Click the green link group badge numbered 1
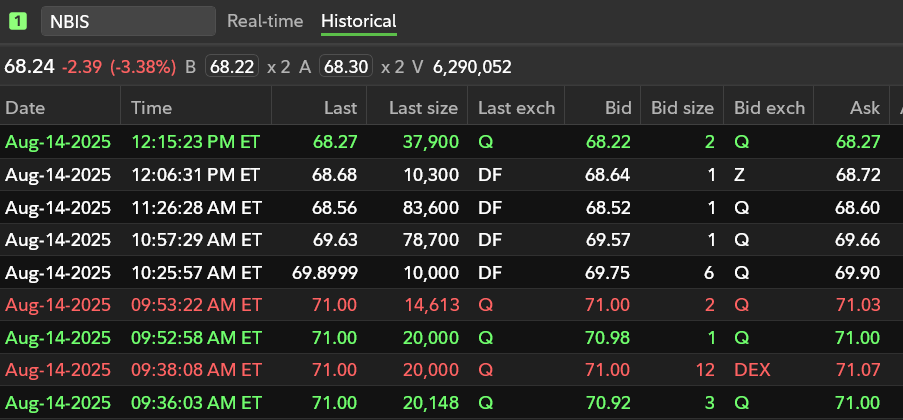 18,21
